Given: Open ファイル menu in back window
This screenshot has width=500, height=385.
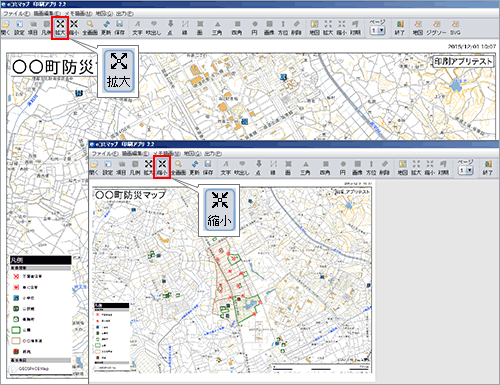Looking at the screenshot, I should [16, 14].
